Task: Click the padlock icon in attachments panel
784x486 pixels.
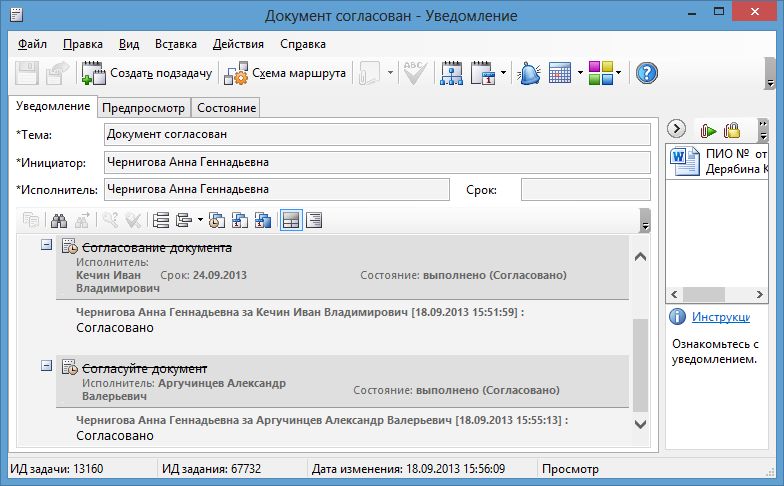Action: pyautogui.click(x=732, y=129)
